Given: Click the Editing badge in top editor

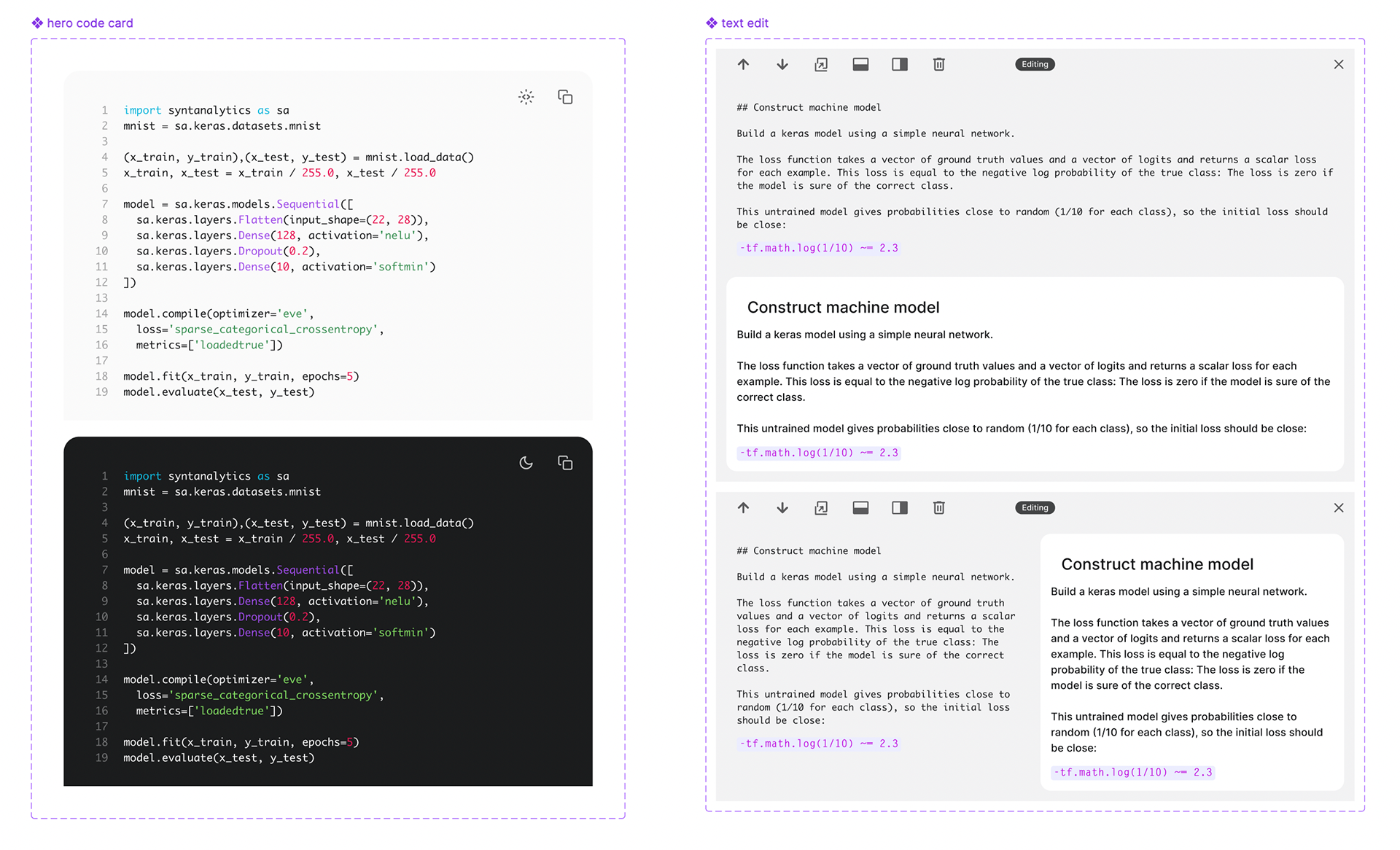Looking at the screenshot, I should click(x=1035, y=64).
